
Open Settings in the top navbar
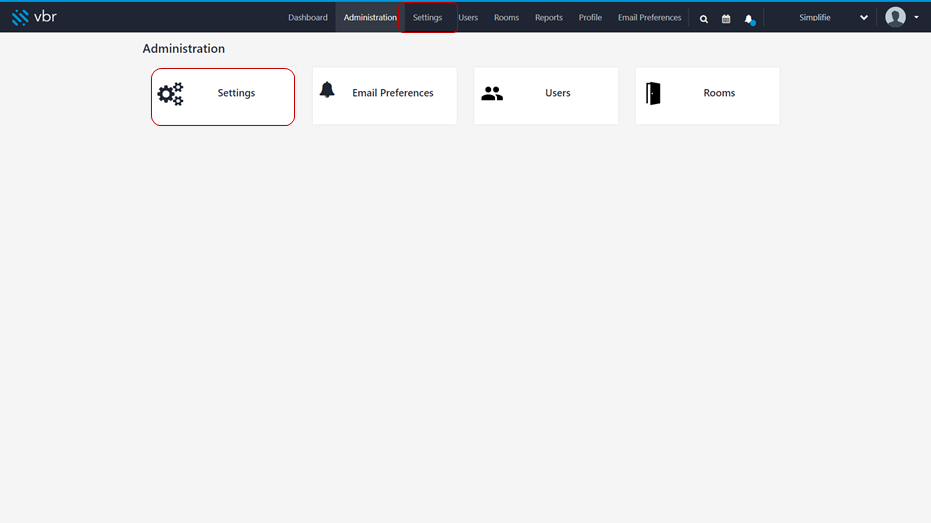pyautogui.click(x=428, y=18)
